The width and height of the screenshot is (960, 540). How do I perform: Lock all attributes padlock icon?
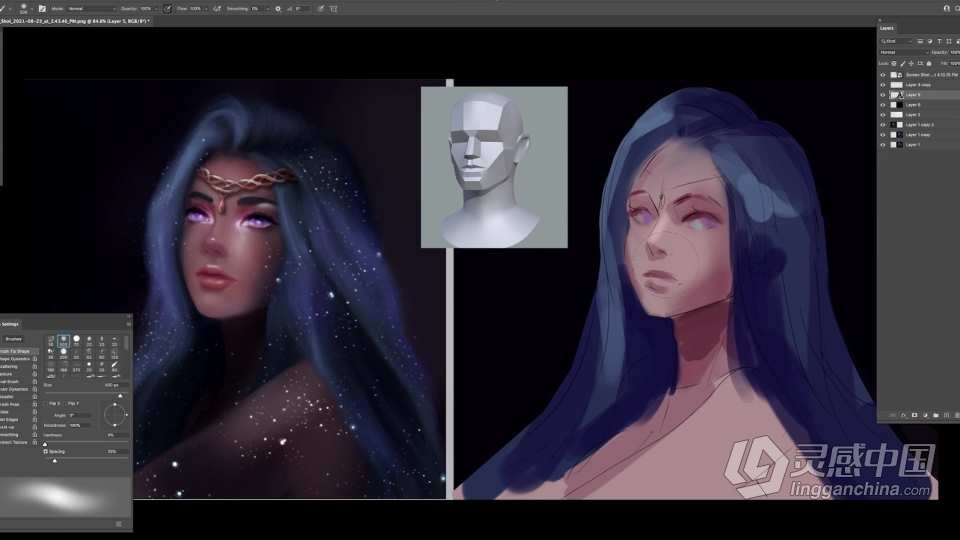[929, 64]
